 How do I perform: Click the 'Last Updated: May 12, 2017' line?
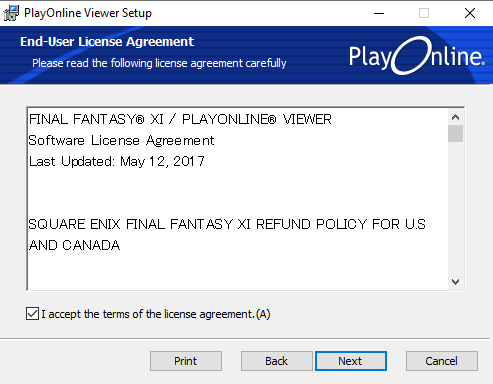coord(117,162)
